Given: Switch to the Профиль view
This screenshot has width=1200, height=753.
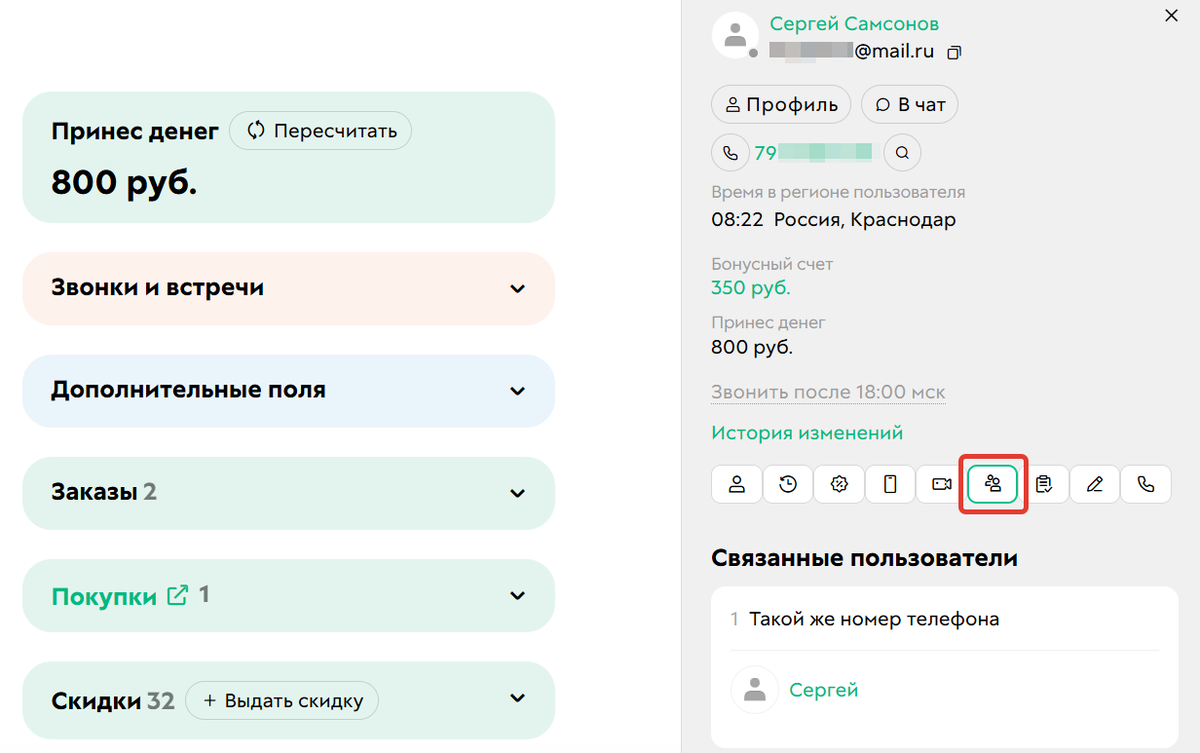Looking at the screenshot, I should coord(780,104).
